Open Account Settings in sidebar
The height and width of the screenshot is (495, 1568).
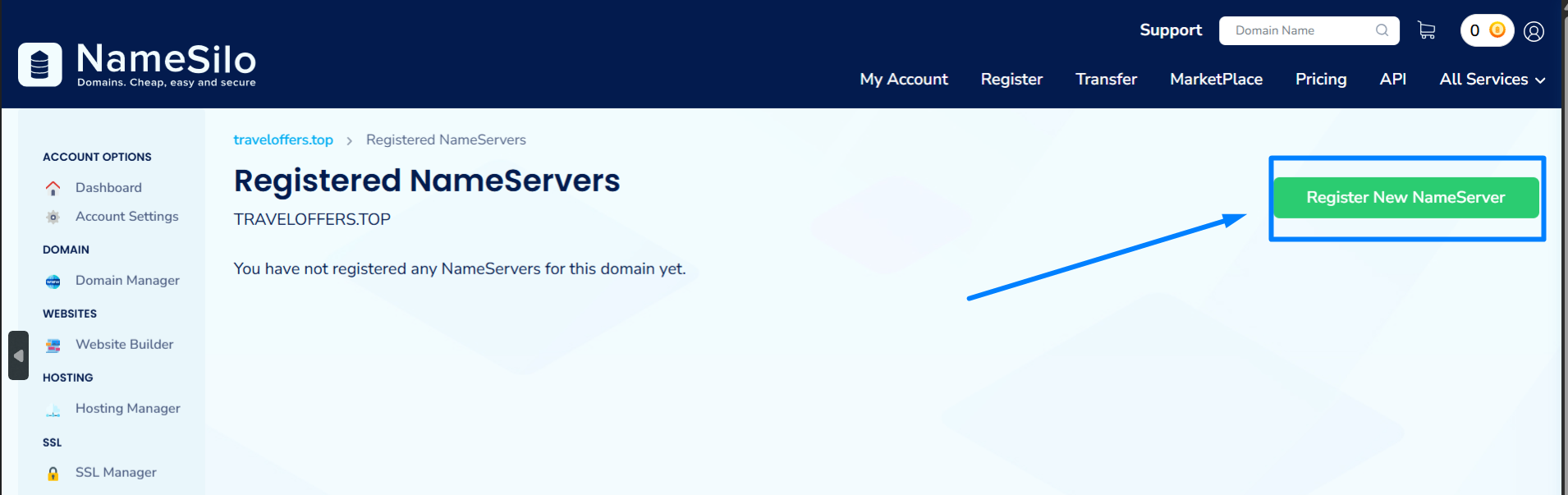coord(127,217)
